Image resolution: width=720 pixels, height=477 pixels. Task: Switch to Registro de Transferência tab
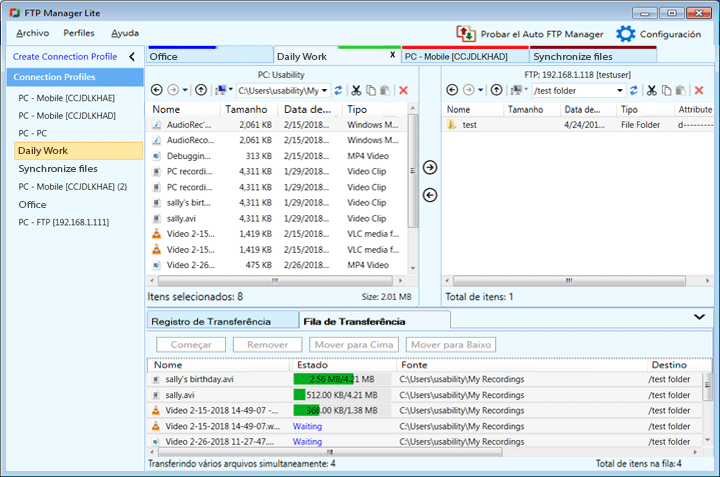pyautogui.click(x=210, y=321)
